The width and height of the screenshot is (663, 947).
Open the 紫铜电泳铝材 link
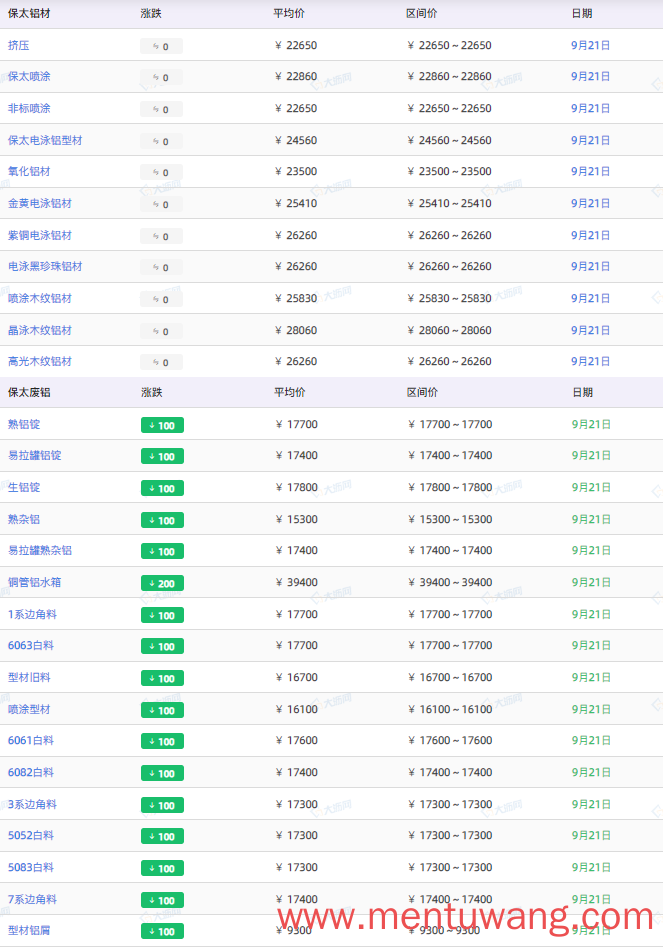tap(40, 236)
